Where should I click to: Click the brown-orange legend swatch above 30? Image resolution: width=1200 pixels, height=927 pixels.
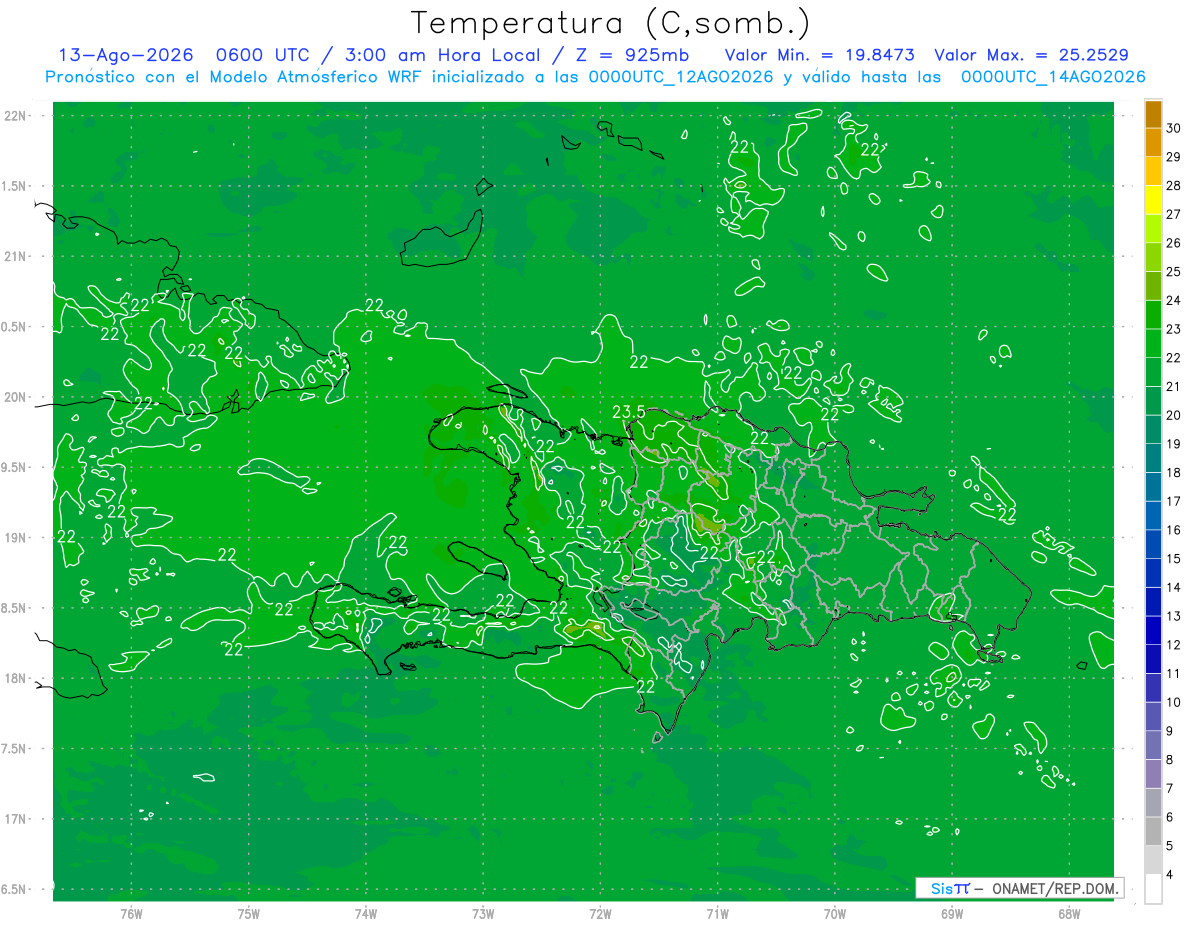click(x=1153, y=114)
